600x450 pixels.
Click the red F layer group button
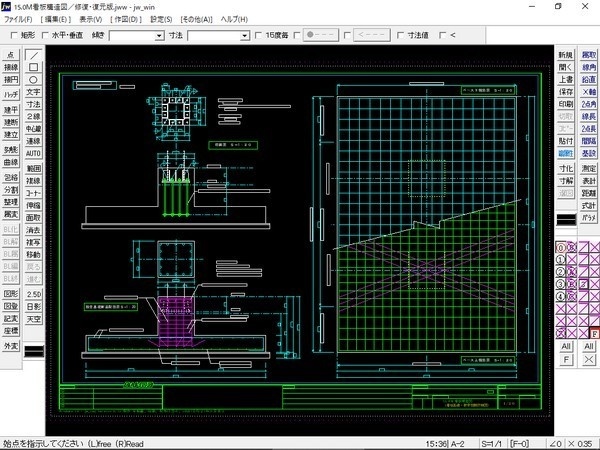click(595, 334)
